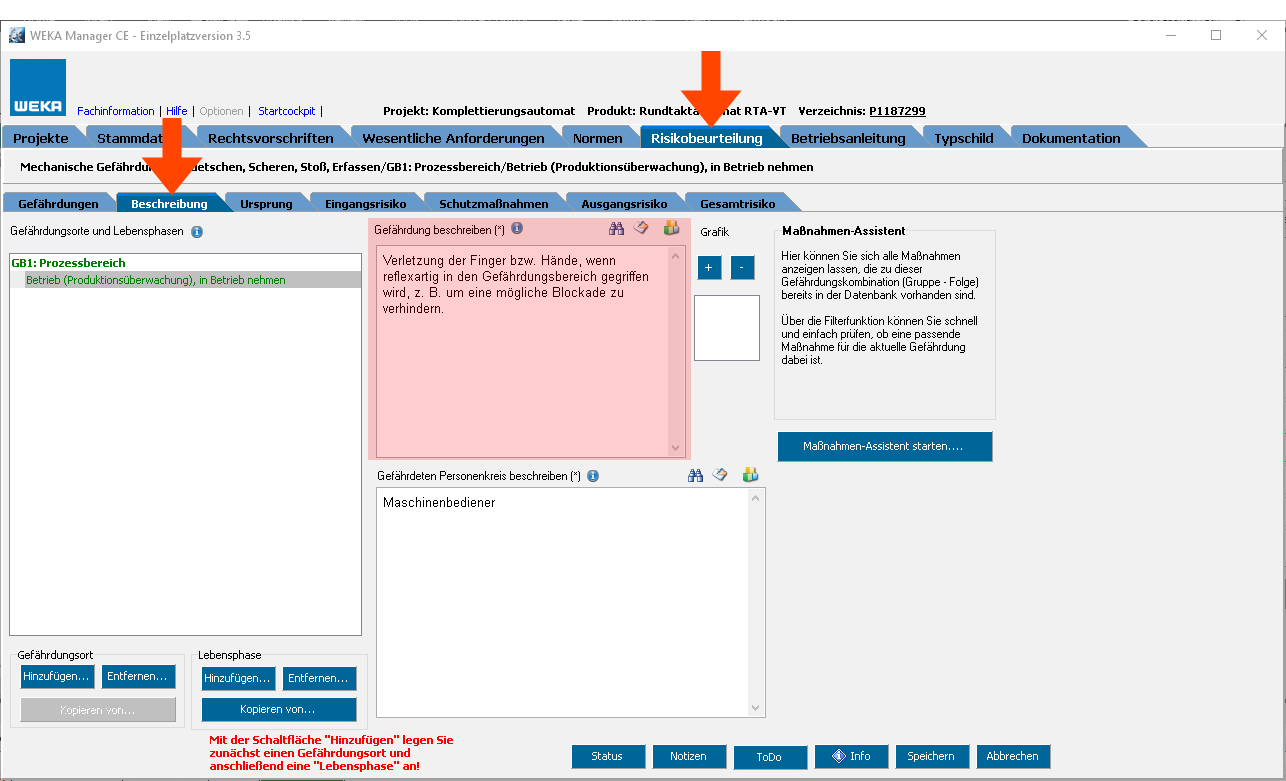Switch to the Schutzmaßnahmen sub-tab
The image size is (1286, 781).
[493, 204]
